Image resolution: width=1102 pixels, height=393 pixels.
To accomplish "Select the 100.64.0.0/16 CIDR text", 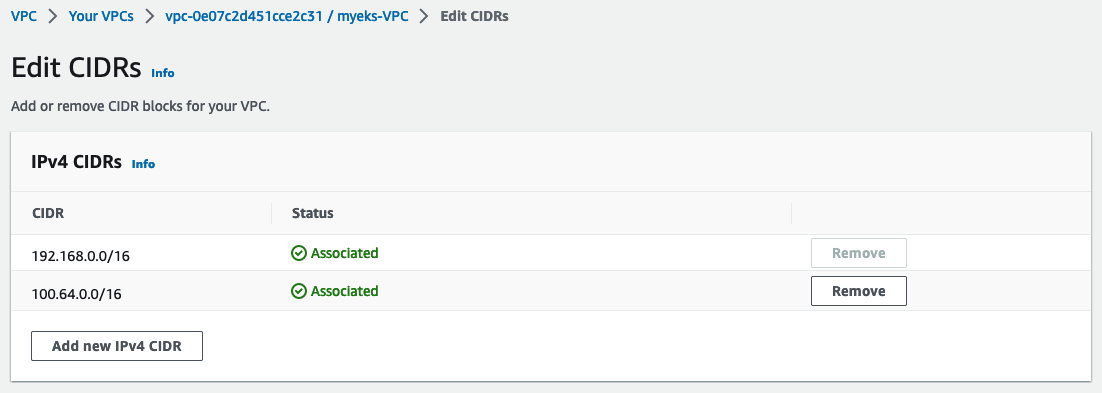I will coord(77,294).
